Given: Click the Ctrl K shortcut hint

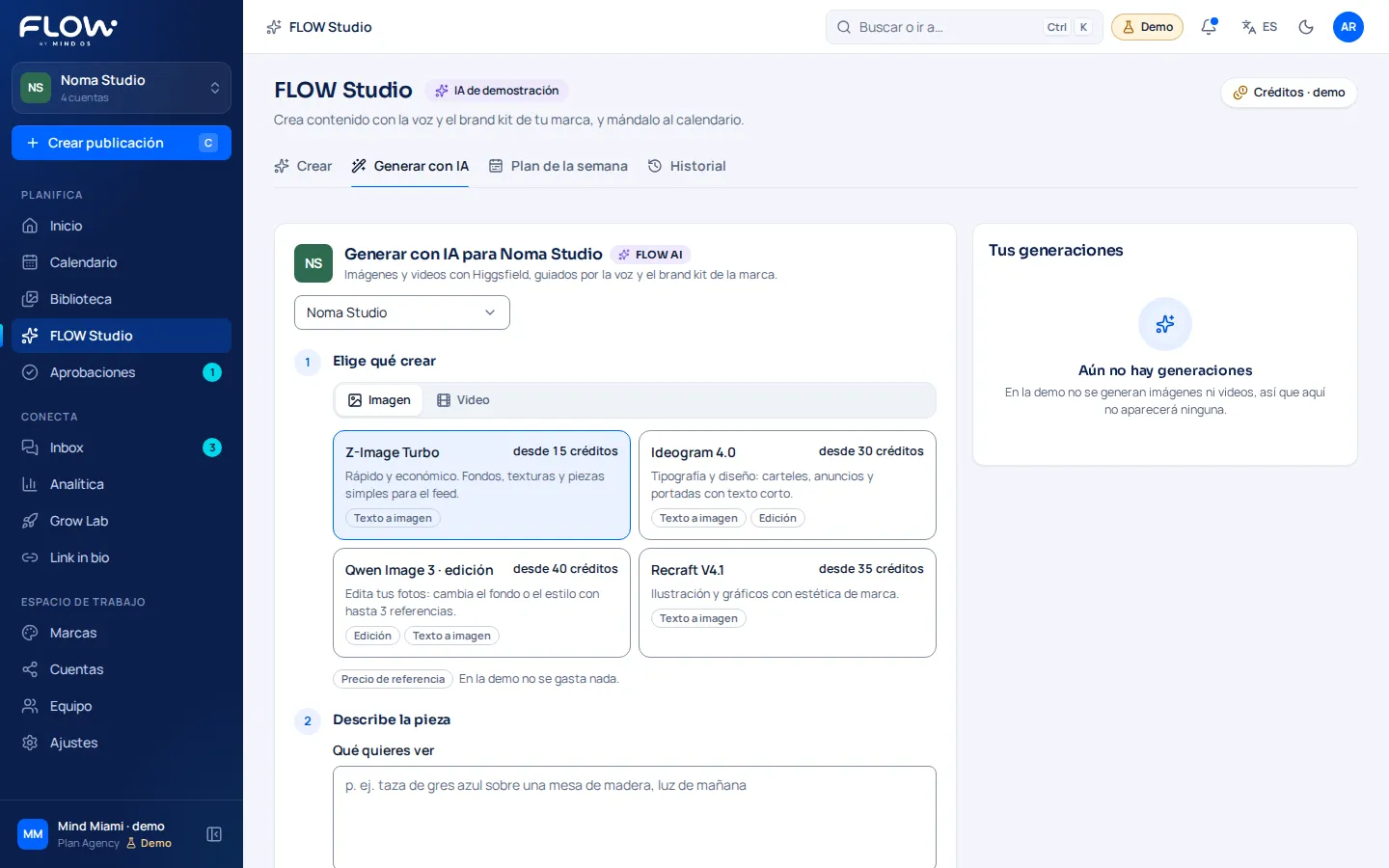Looking at the screenshot, I should point(1068,27).
